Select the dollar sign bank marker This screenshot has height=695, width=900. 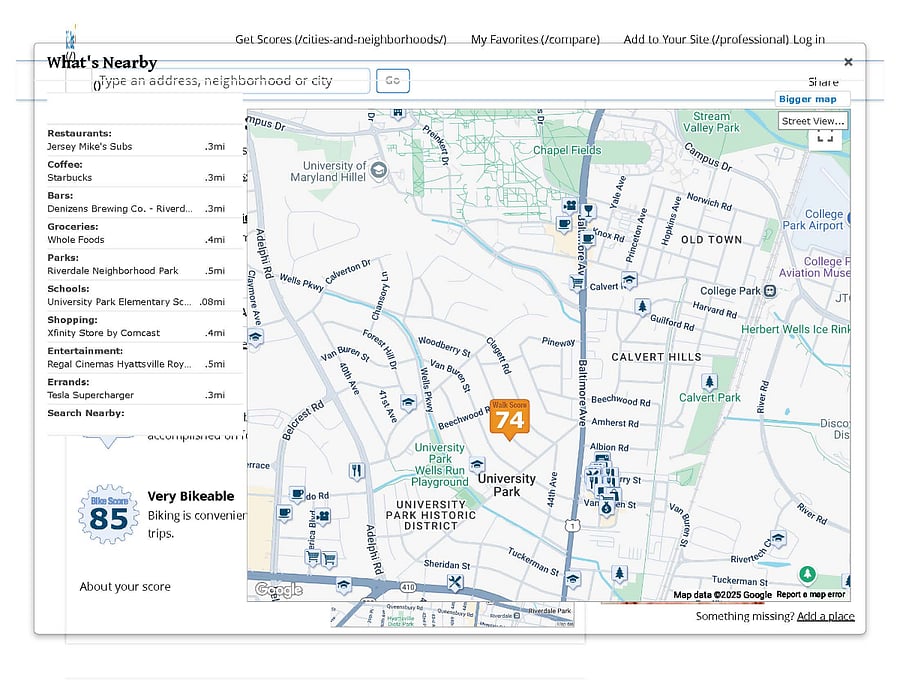(x=607, y=508)
